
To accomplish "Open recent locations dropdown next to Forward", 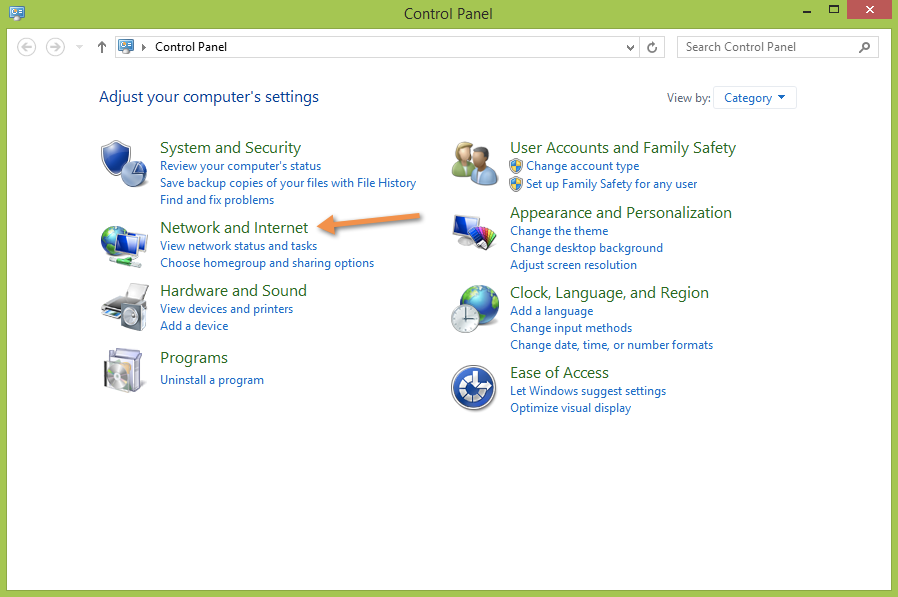I will point(80,47).
